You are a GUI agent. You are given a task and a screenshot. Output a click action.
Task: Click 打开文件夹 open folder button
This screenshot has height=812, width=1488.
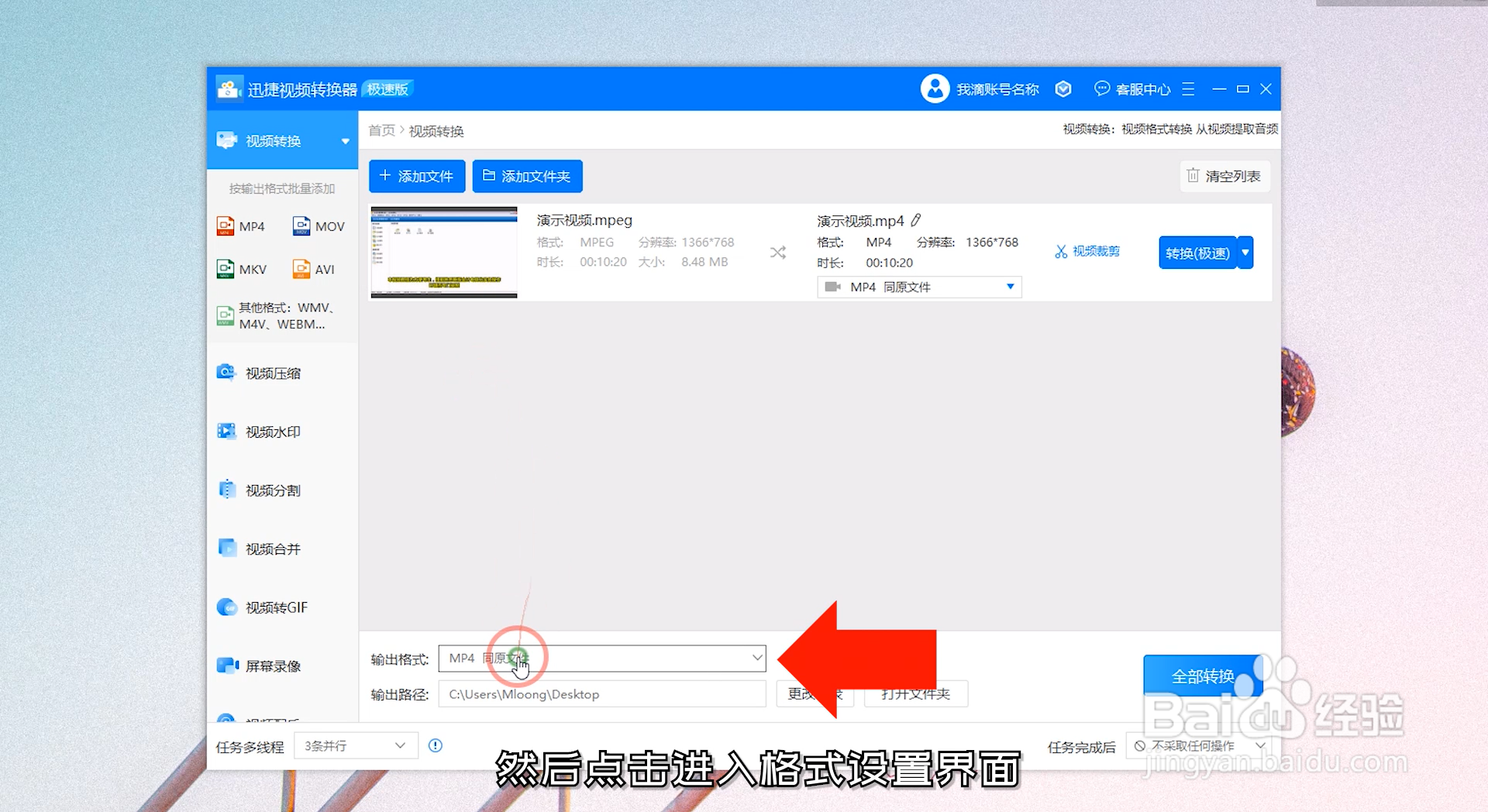pyautogui.click(x=916, y=694)
